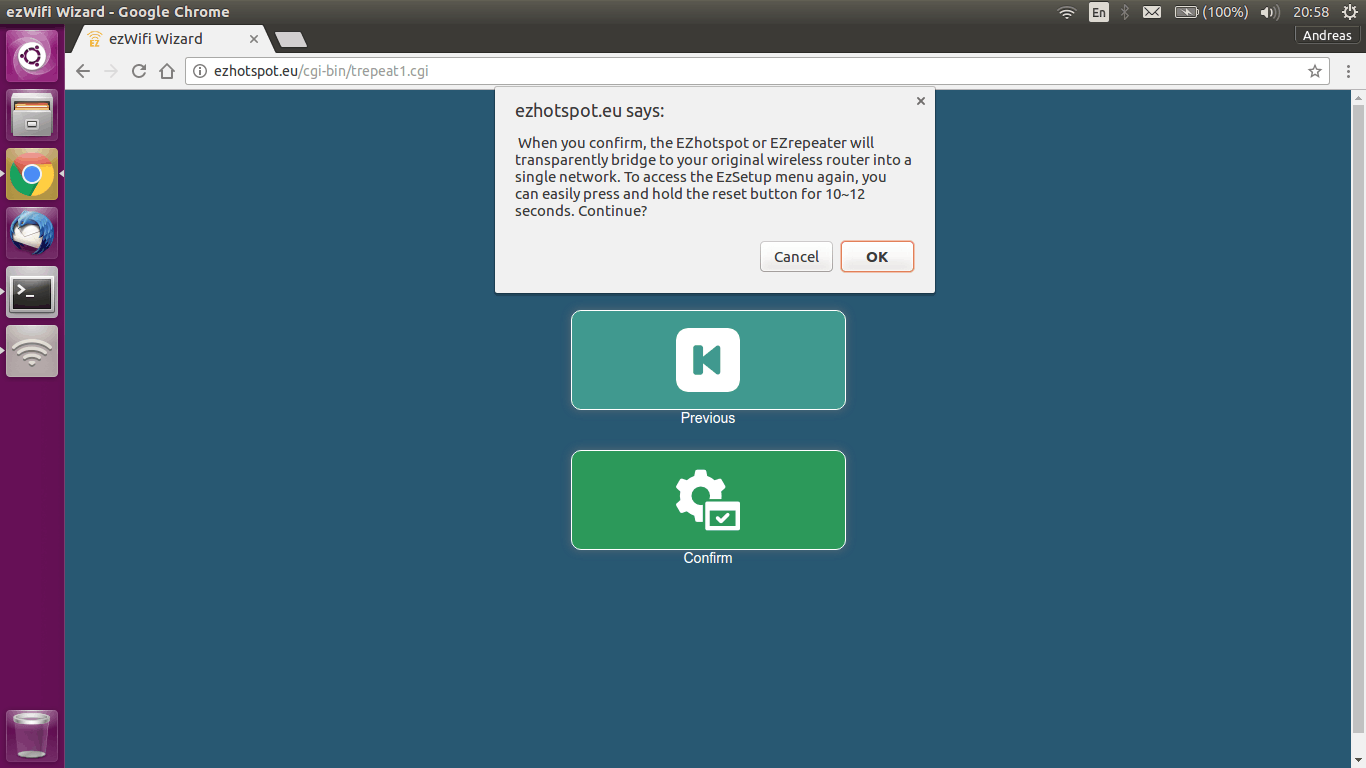Click the Previous button on page
The width and height of the screenshot is (1366, 768).
(x=708, y=360)
